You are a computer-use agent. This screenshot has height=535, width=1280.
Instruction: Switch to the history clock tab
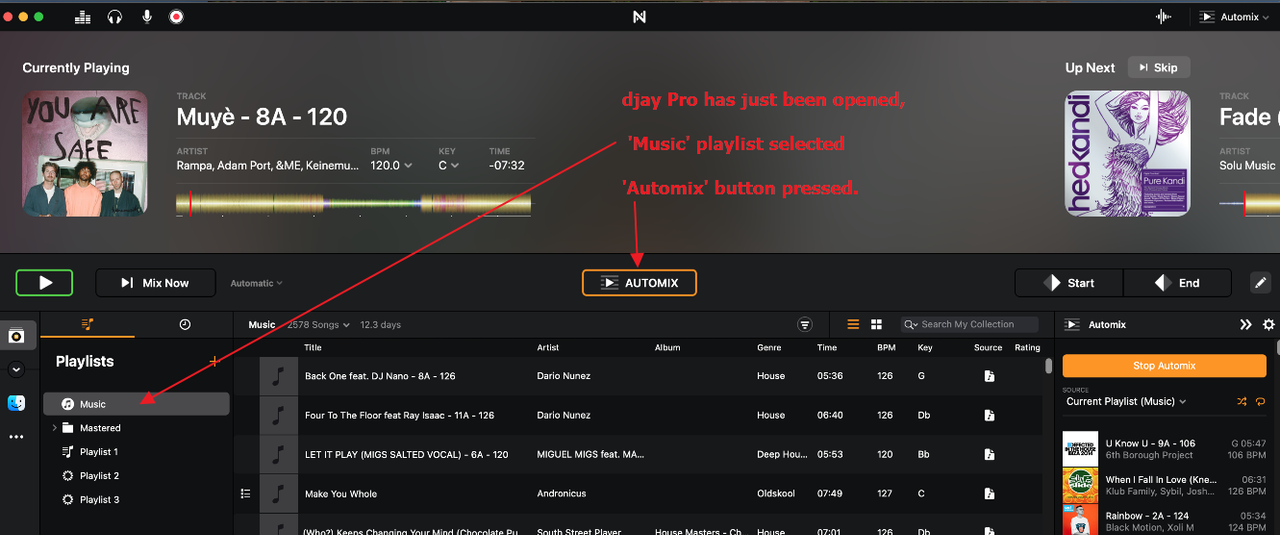point(185,324)
